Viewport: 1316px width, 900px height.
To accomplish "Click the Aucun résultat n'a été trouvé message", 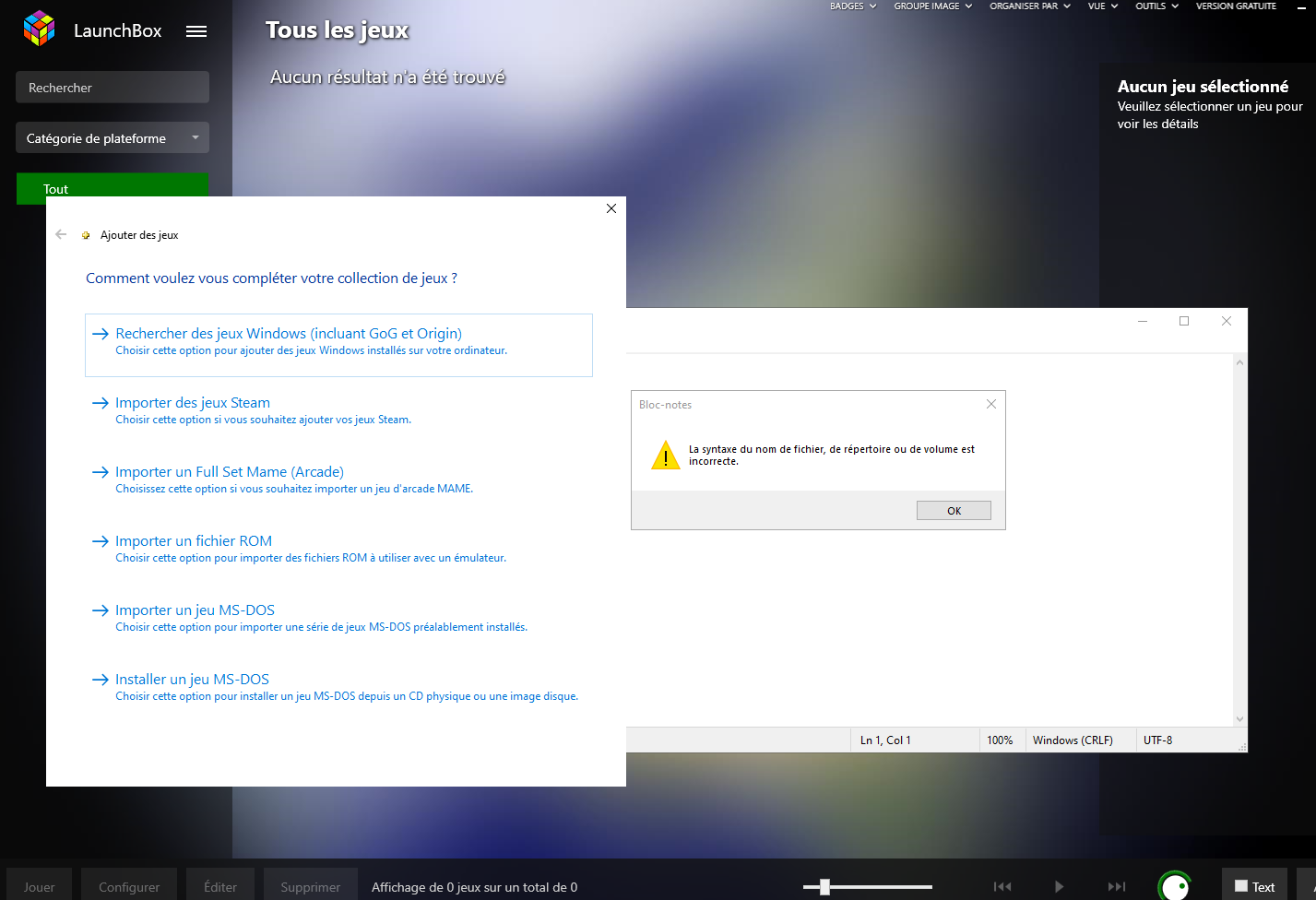I will coord(387,77).
